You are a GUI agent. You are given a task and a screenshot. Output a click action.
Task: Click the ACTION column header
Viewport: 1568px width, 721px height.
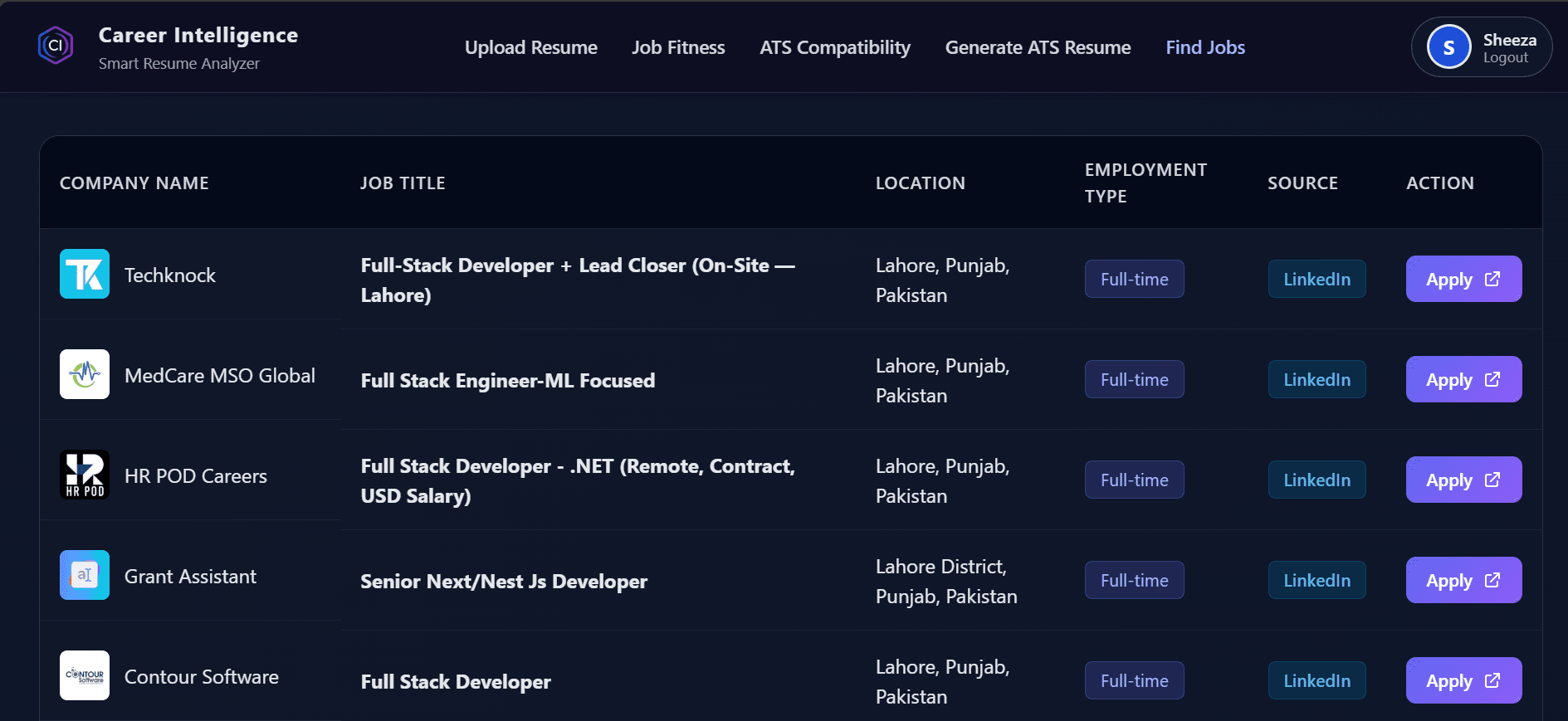1440,183
